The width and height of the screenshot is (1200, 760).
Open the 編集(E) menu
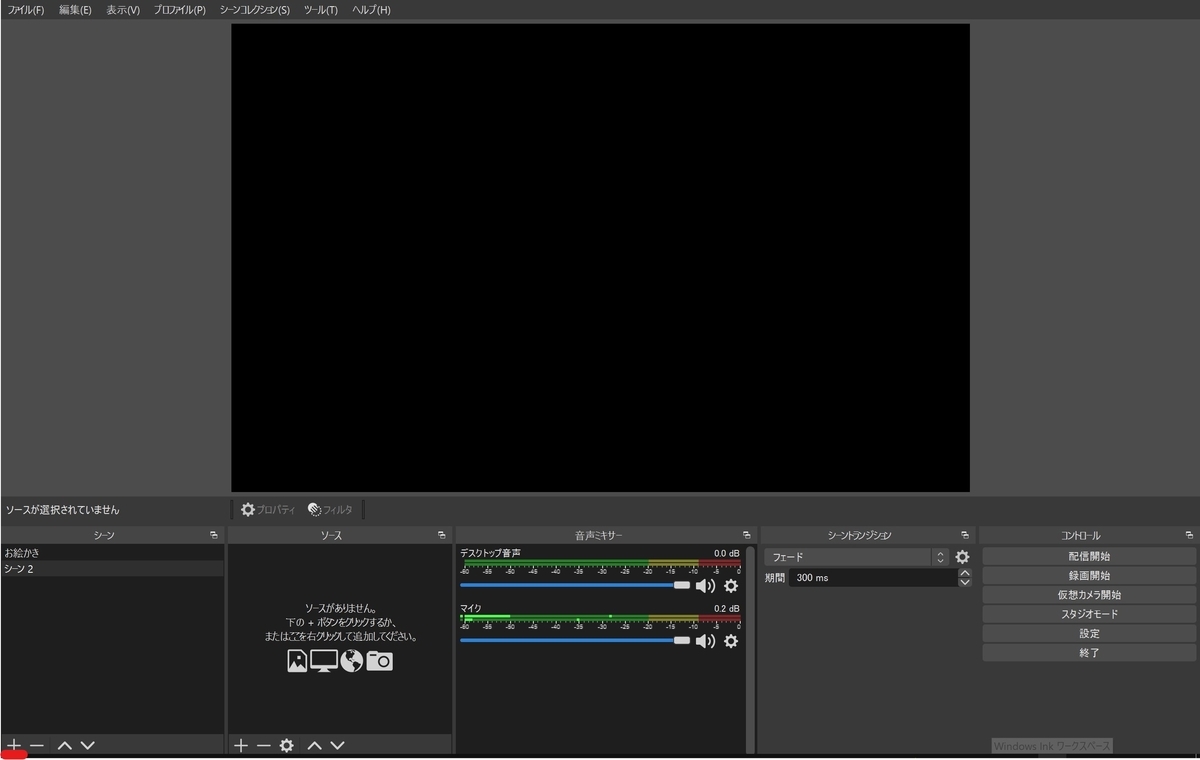click(75, 10)
